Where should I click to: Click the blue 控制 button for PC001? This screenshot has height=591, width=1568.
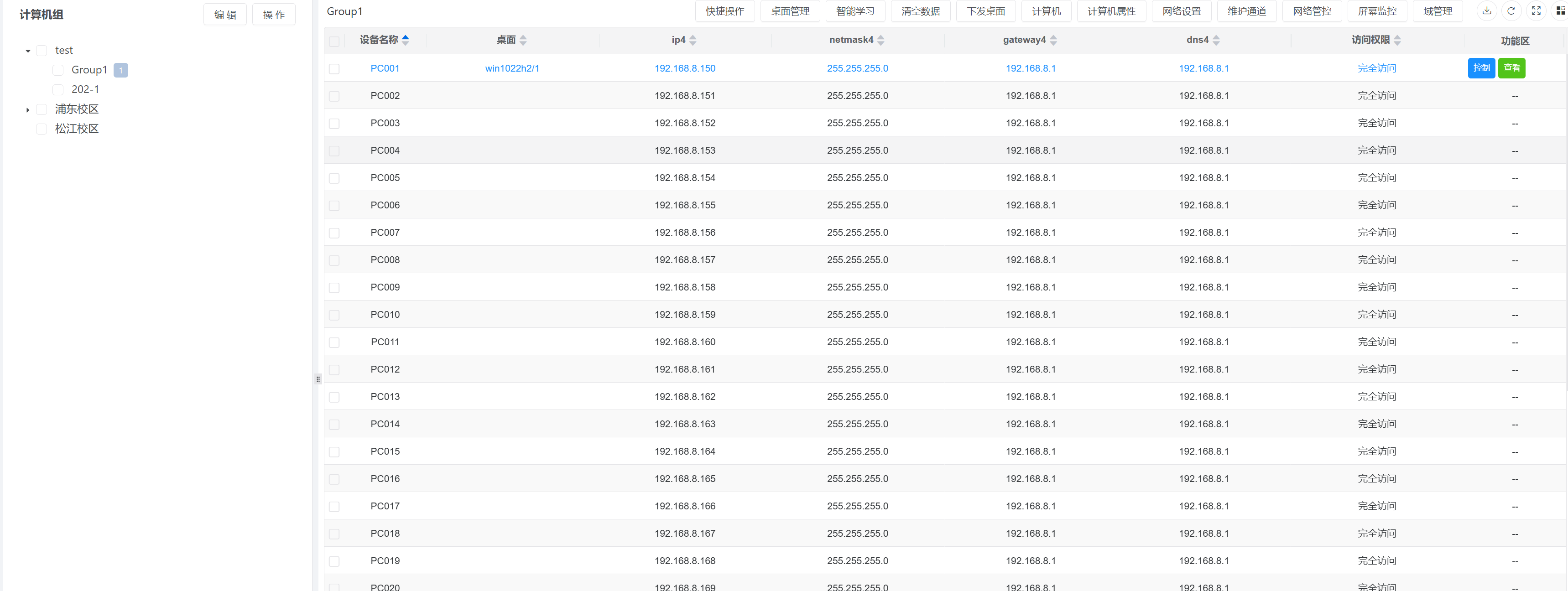tap(1481, 68)
